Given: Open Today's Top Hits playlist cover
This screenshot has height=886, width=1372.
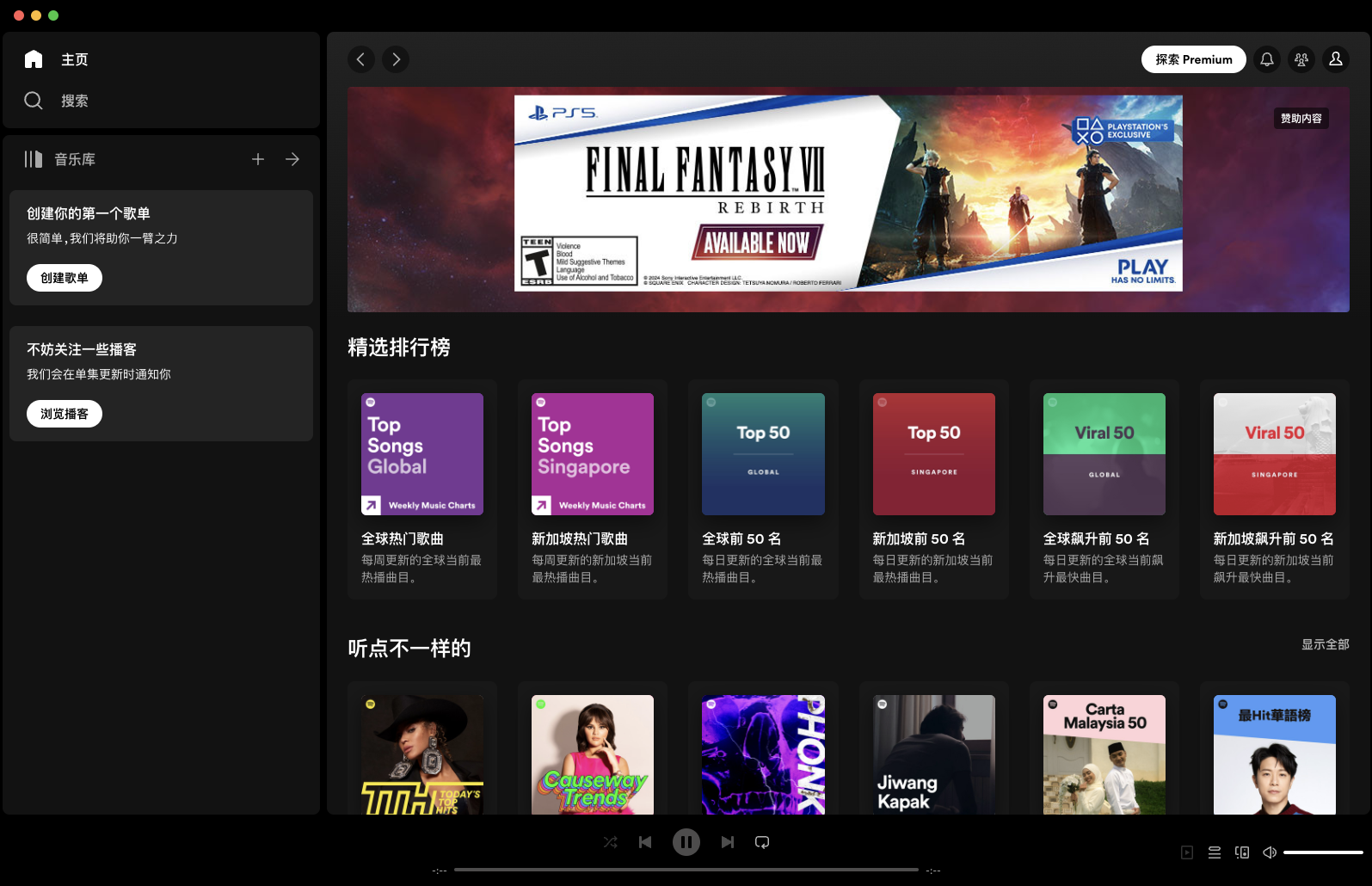Looking at the screenshot, I should pyautogui.click(x=422, y=754).
